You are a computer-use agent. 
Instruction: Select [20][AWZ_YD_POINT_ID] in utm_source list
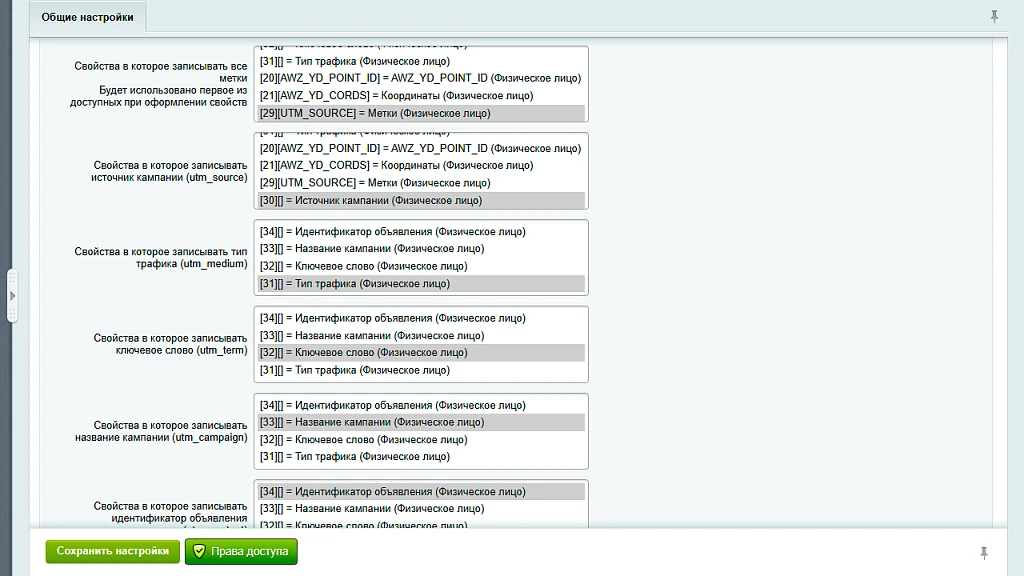[x=421, y=148]
